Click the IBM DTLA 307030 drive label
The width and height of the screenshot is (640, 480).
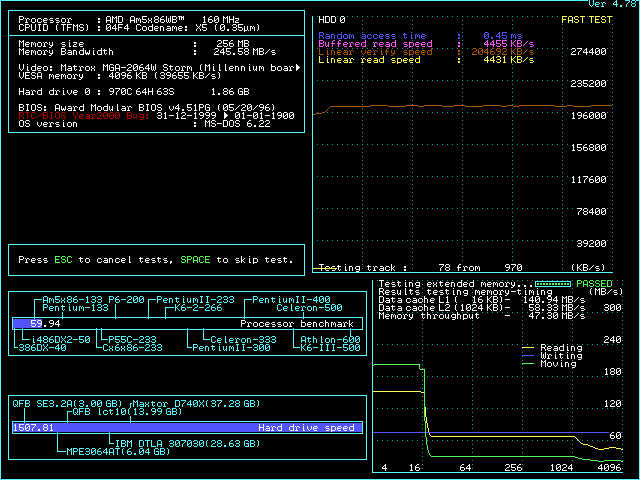(187, 444)
